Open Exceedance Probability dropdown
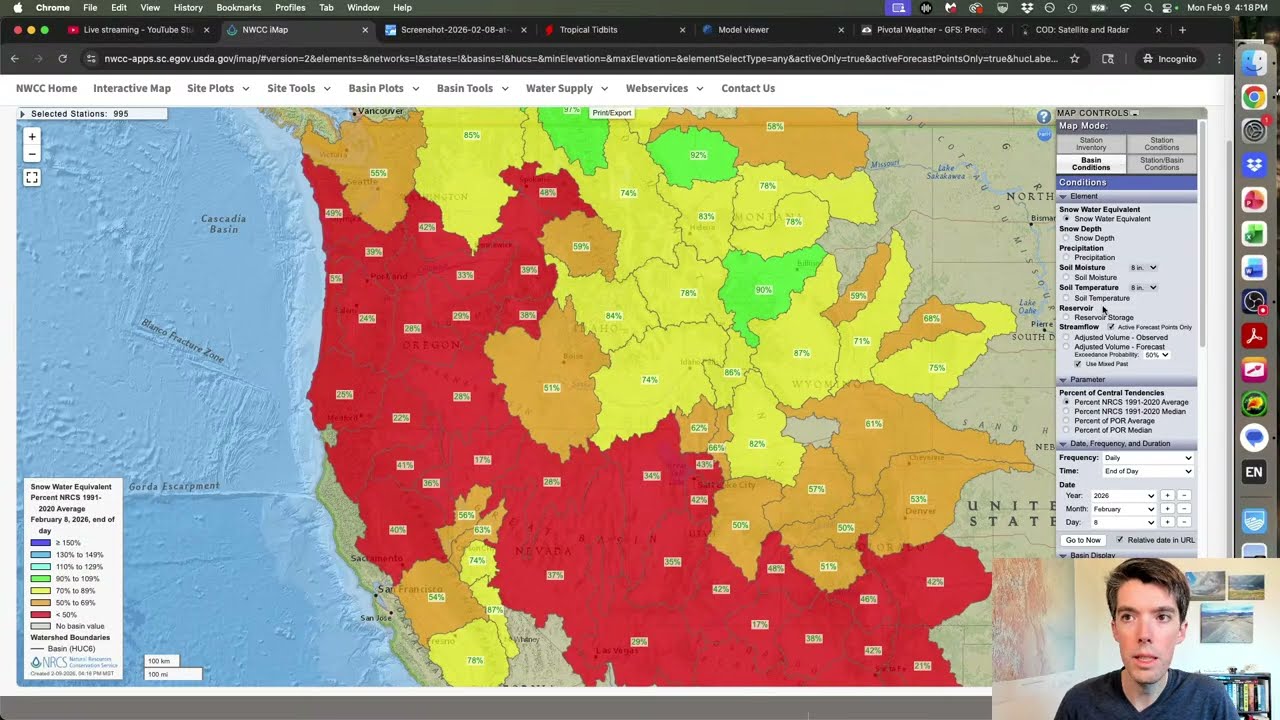Screen dimensions: 1280x720 pos(1157,355)
